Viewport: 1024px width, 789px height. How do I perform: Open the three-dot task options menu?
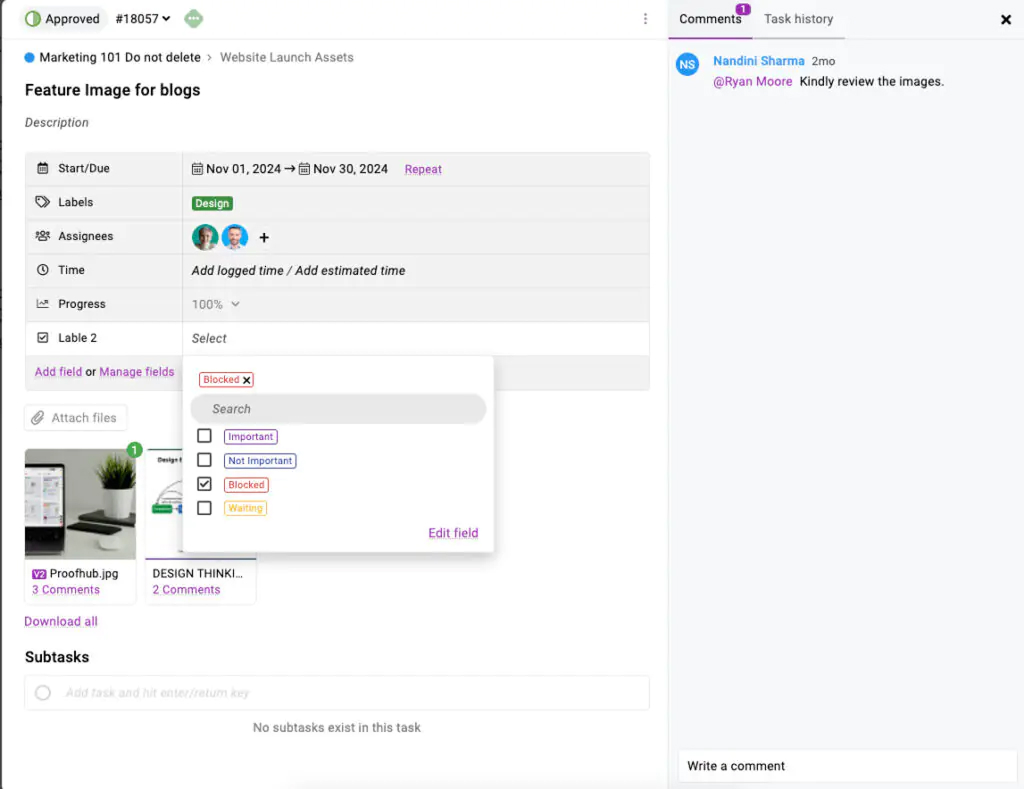coord(645,20)
